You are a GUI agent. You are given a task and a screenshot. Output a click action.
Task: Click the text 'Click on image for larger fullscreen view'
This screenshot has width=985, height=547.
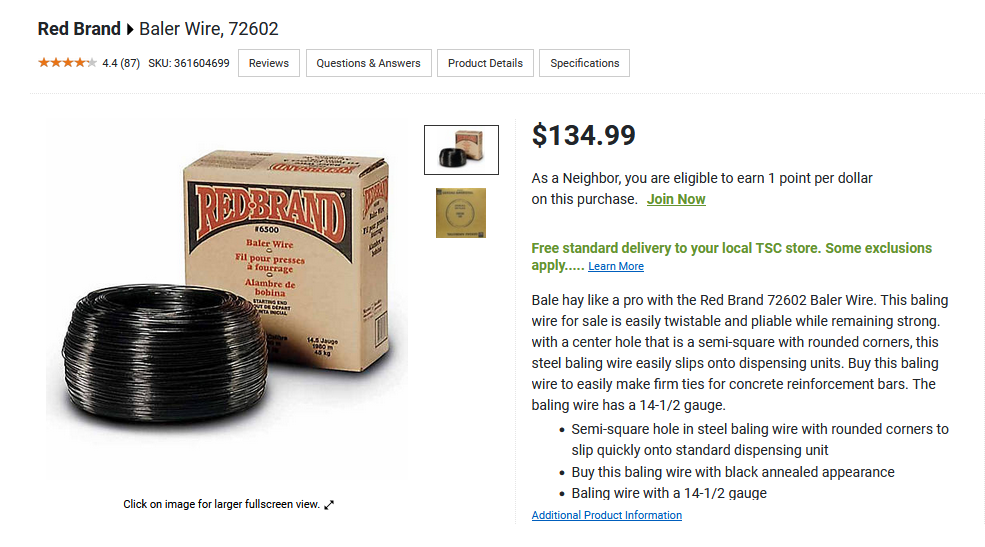[x=220, y=504]
